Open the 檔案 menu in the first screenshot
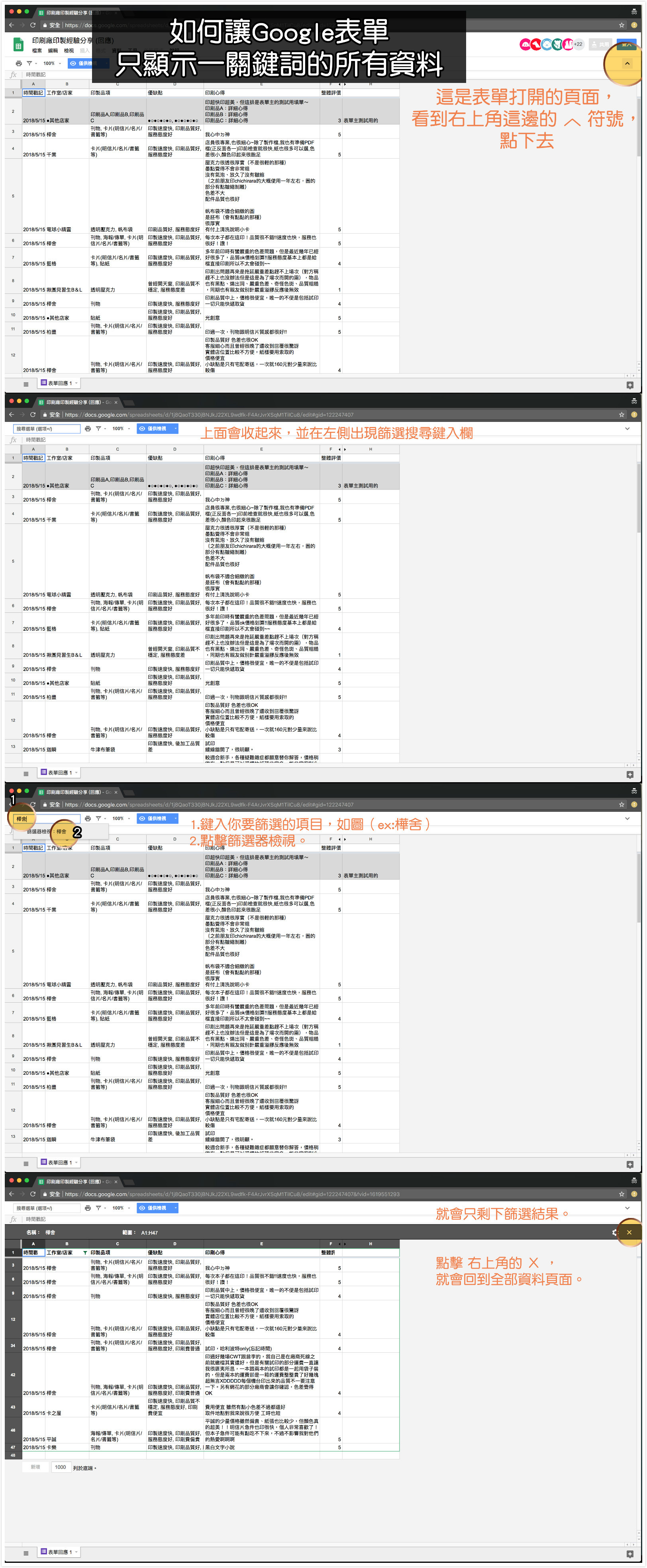 tap(37, 51)
